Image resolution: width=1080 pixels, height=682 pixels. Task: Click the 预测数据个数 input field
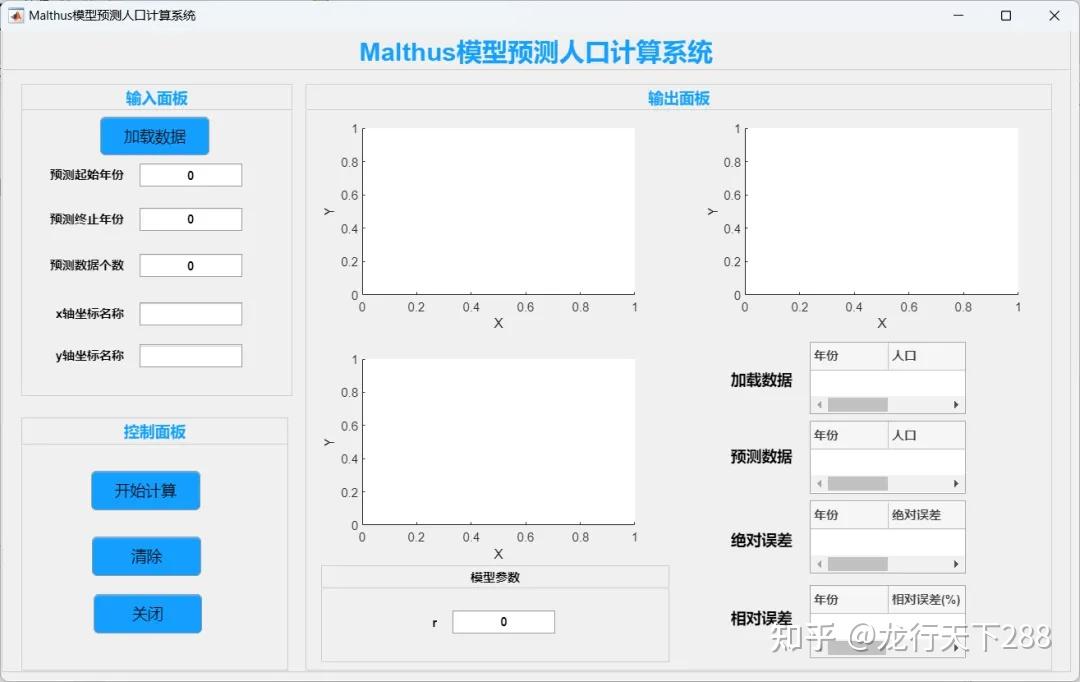click(x=190, y=265)
